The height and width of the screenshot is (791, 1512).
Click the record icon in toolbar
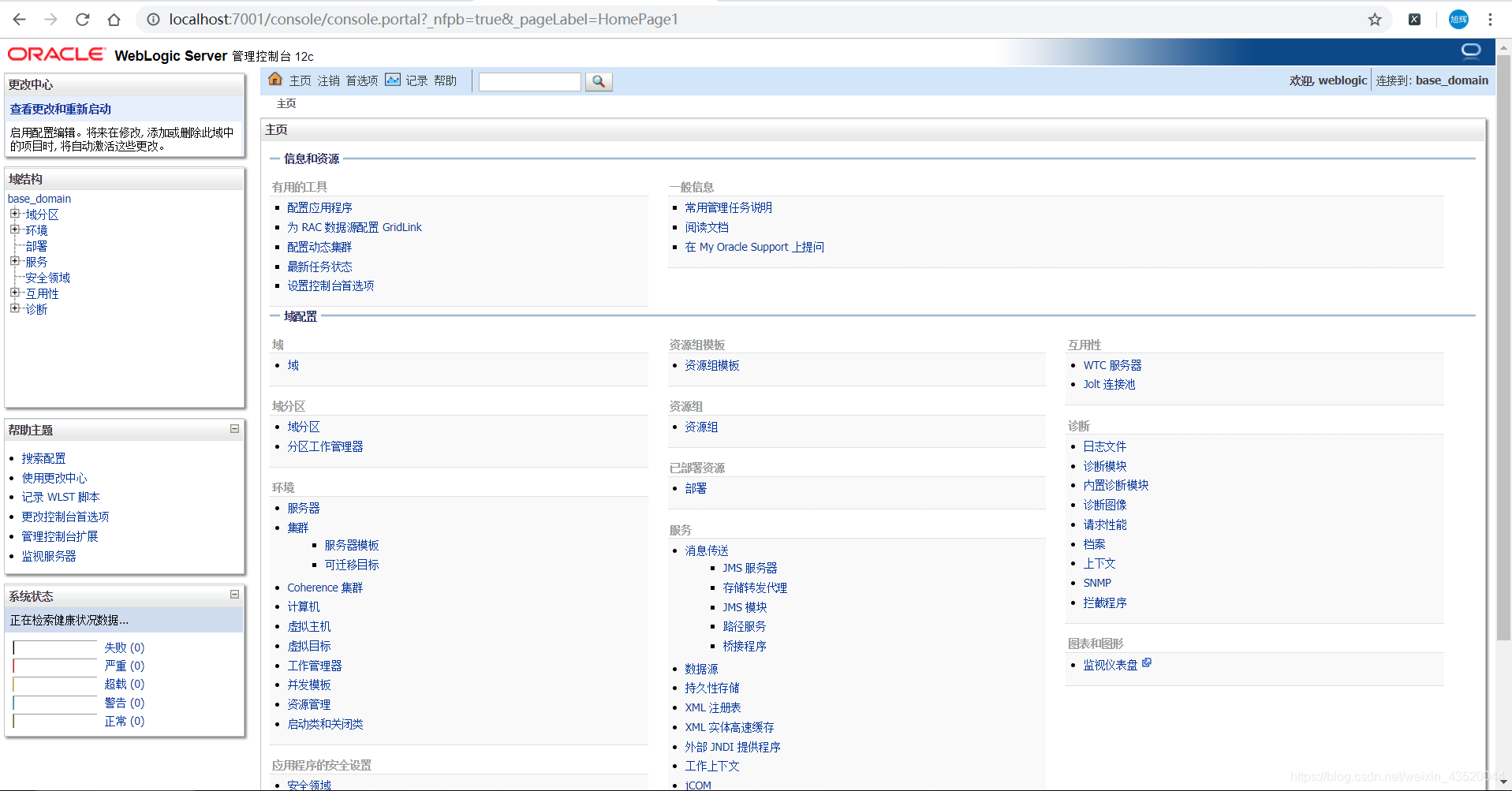coord(393,79)
